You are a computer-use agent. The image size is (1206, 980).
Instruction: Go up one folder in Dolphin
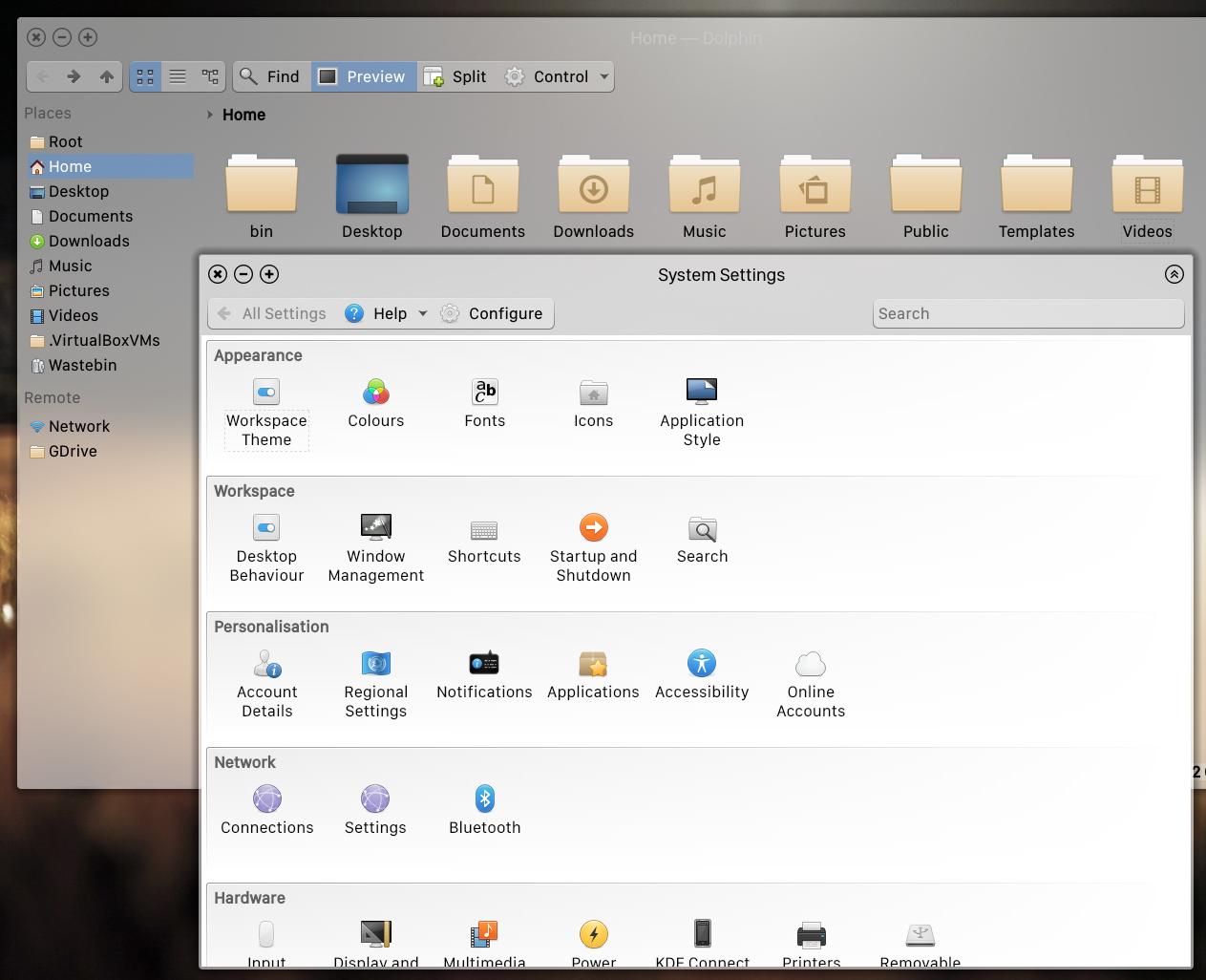(107, 76)
